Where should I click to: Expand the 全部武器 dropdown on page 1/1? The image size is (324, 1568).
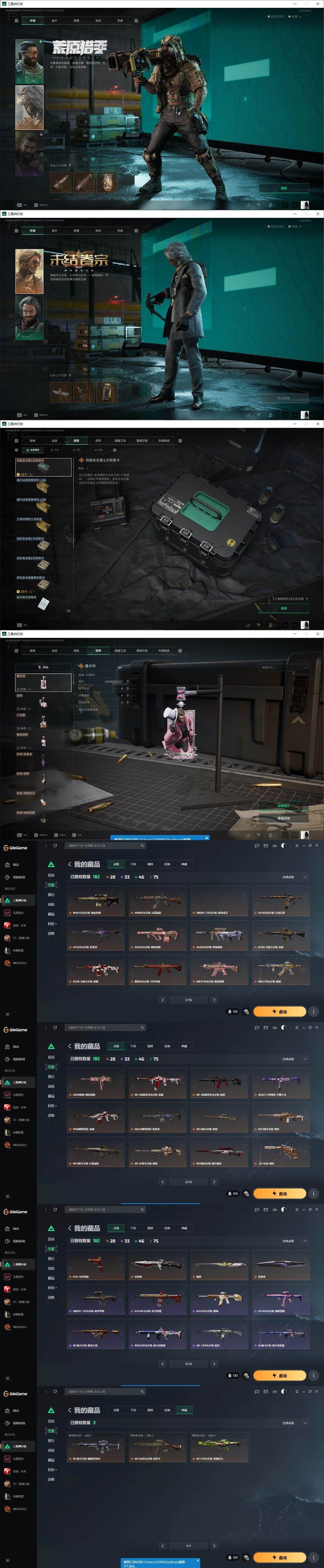[295, 1423]
